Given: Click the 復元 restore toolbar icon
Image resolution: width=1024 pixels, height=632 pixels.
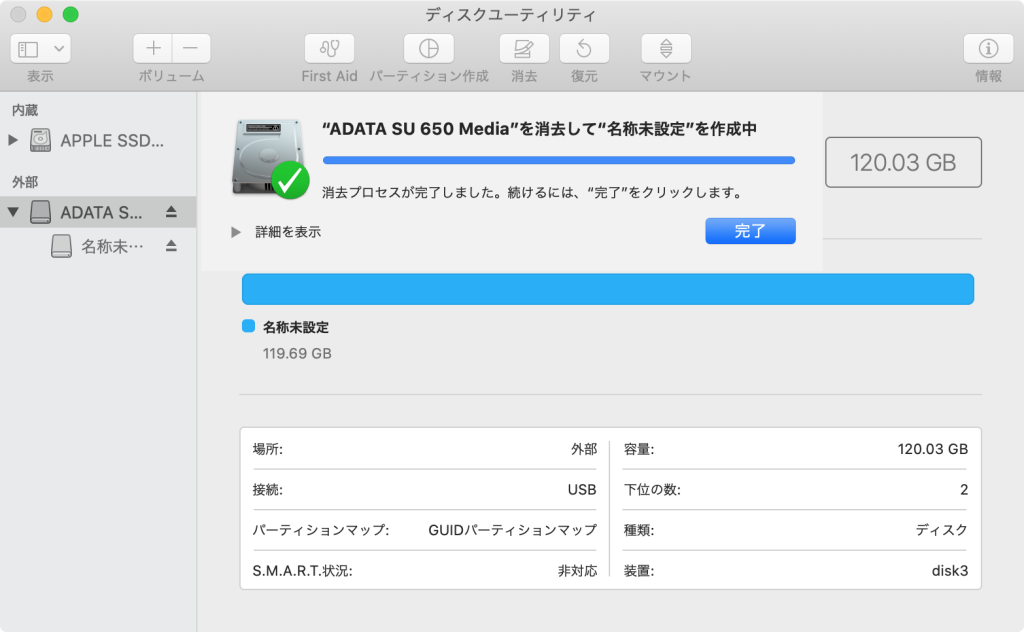Looking at the screenshot, I should coord(584,48).
